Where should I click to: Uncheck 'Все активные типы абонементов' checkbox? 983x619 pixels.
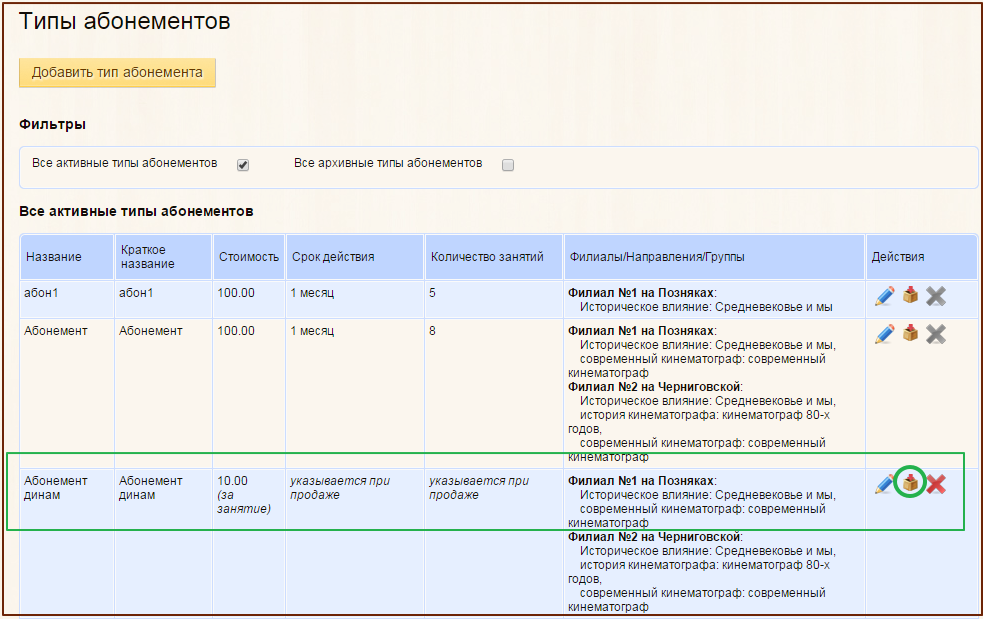[242, 165]
